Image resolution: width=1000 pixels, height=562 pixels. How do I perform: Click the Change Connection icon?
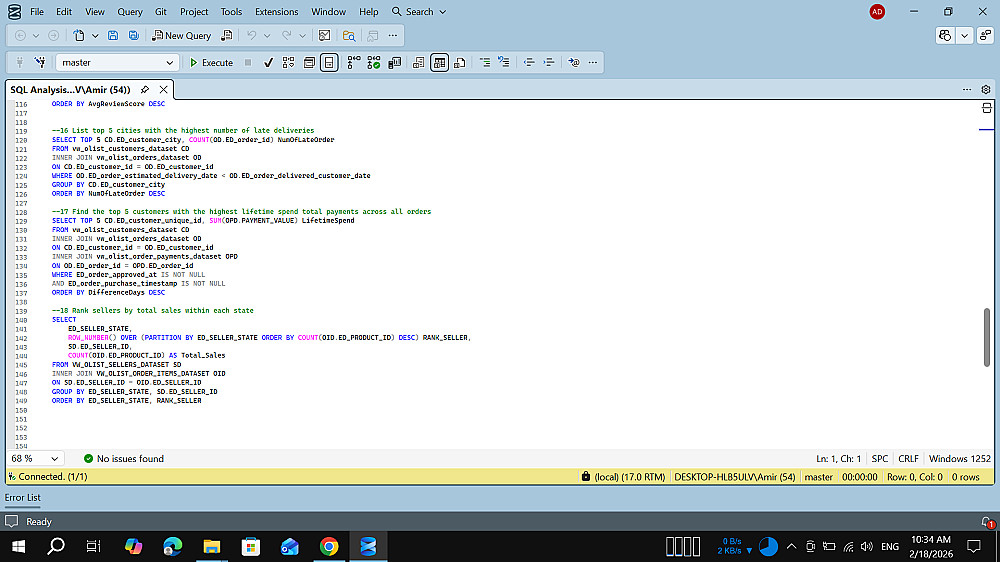(40, 63)
